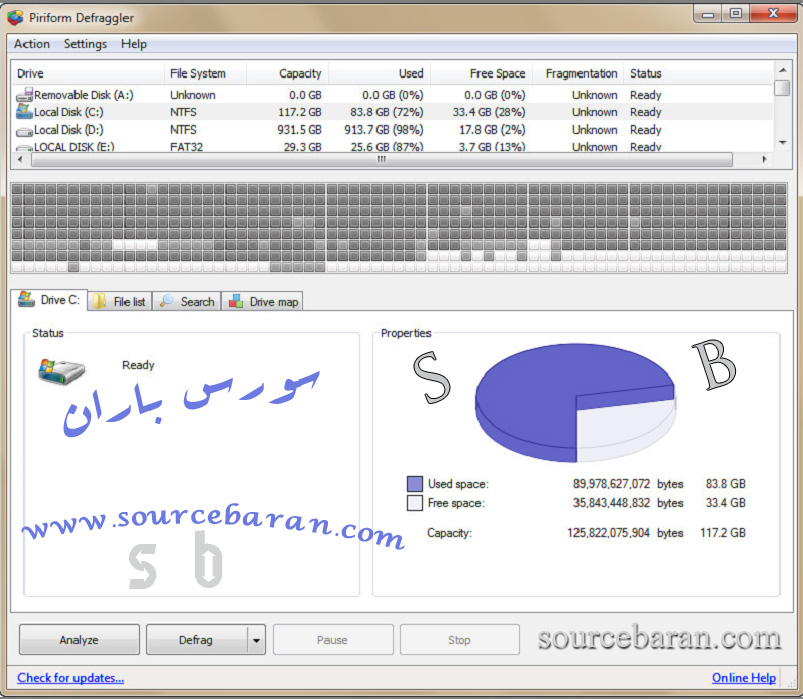The height and width of the screenshot is (699, 803).
Task: Click the File list folder icon
Action: (x=99, y=301)
